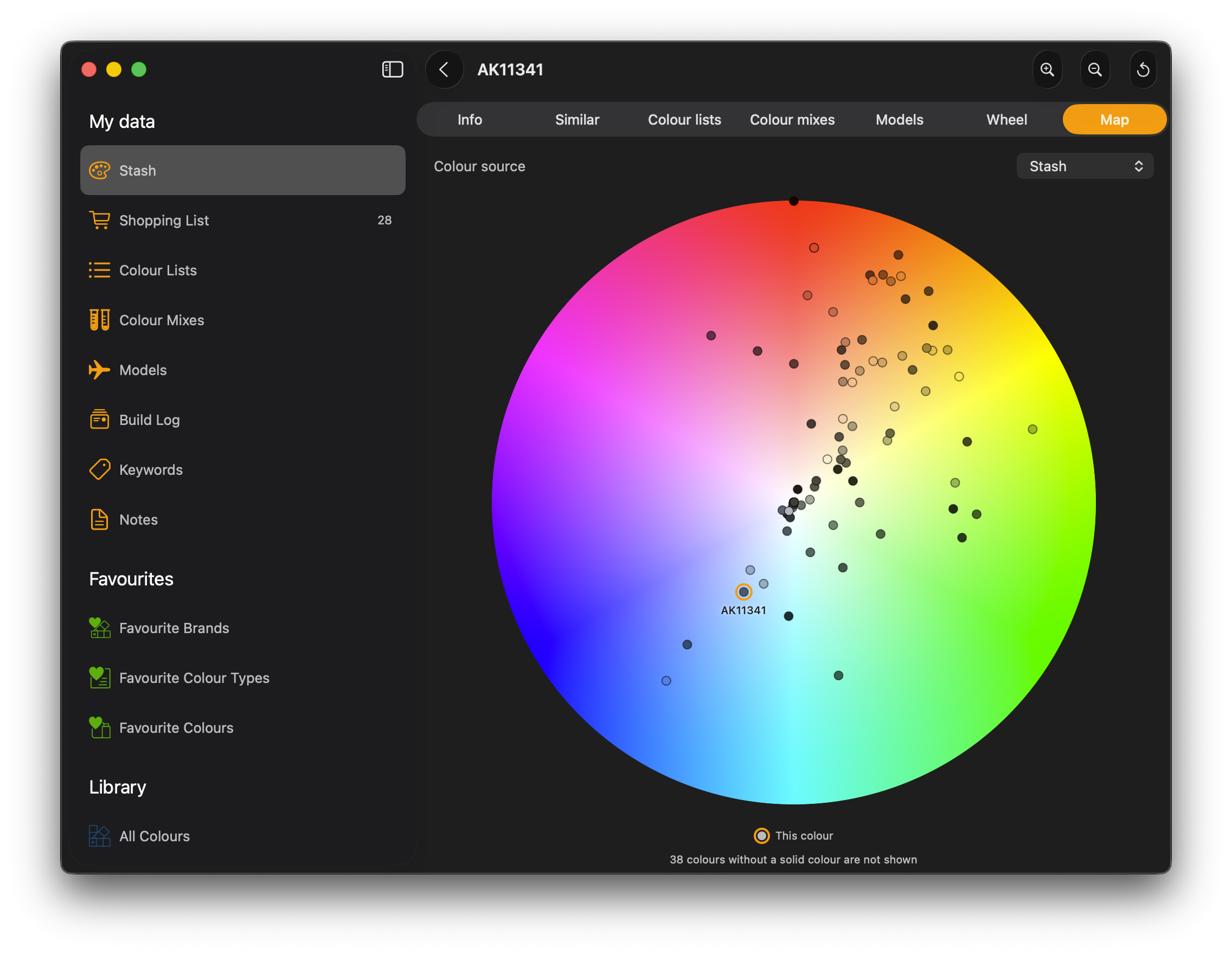Click the Shopping List count badge 28
The height and width of the screenshot is (954, 1232).
pos(384,220)
